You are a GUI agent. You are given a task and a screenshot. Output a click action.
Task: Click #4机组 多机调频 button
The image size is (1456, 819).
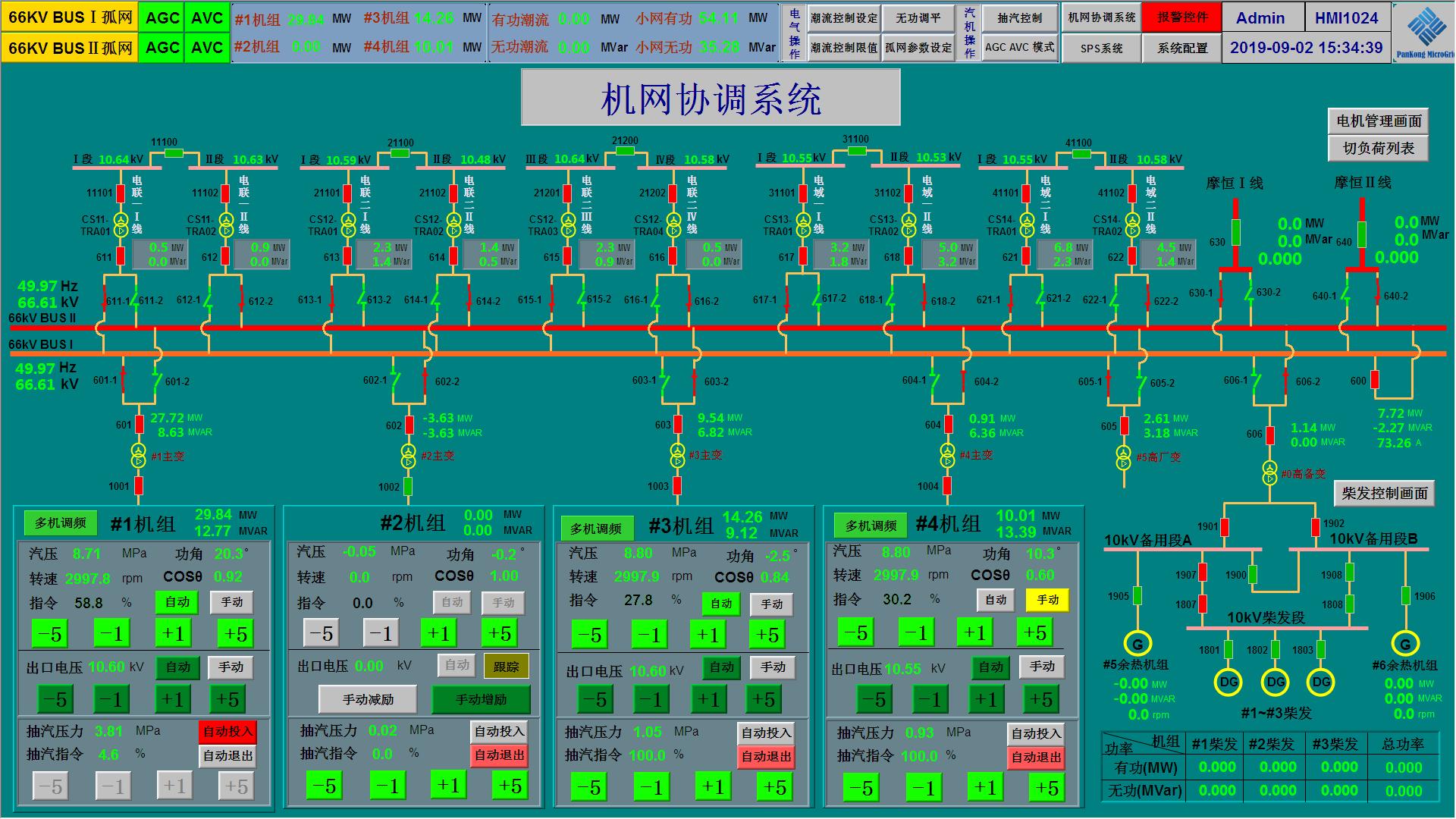[x=871, y=525]
